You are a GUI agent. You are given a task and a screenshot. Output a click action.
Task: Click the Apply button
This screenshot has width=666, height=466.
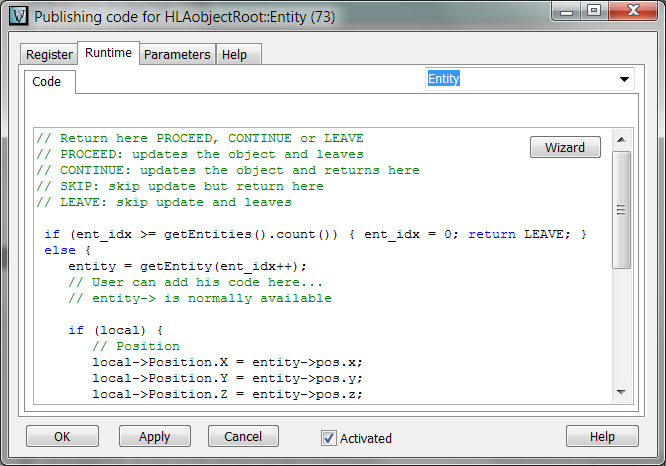(154, 437)
